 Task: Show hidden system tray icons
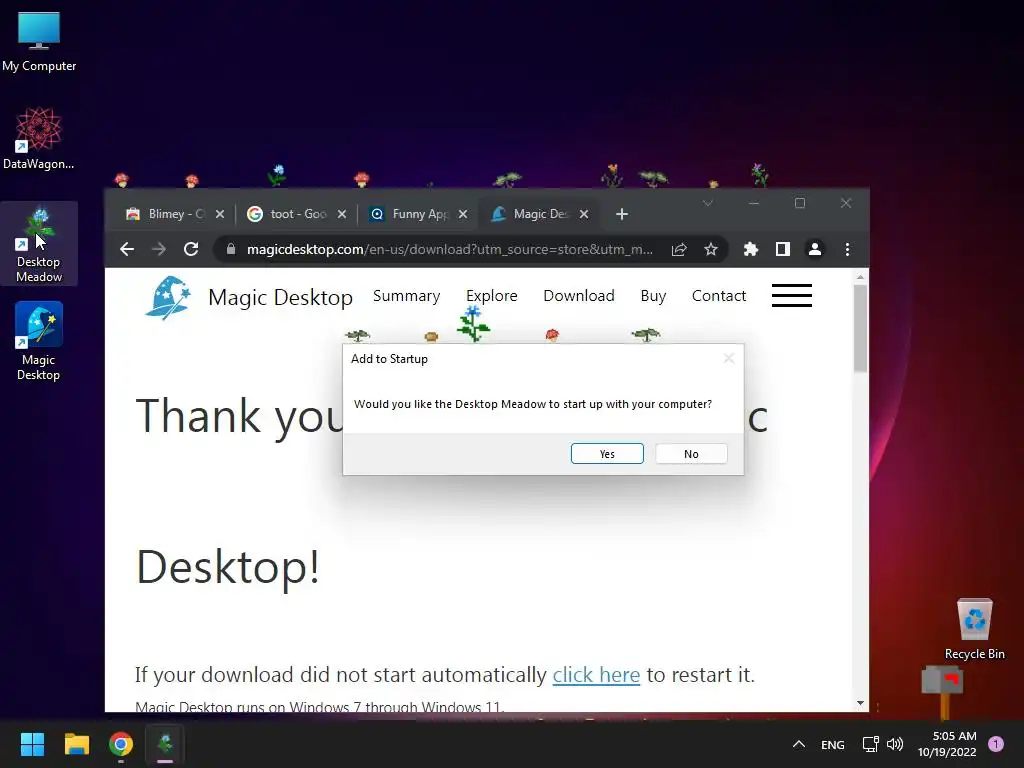point(798,744)
